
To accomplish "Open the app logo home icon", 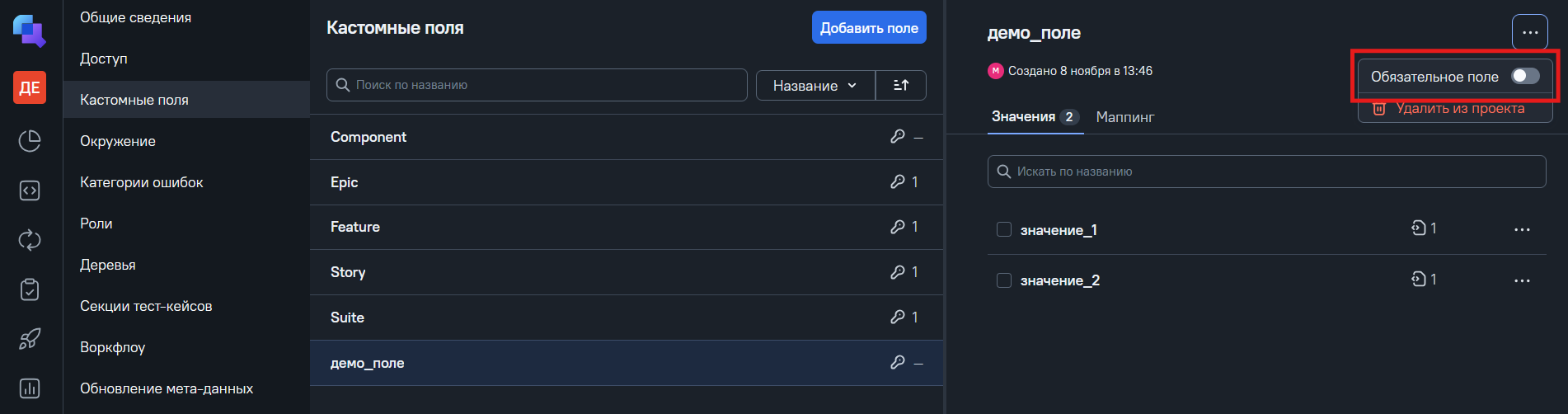I will click(x=29, y=31).
